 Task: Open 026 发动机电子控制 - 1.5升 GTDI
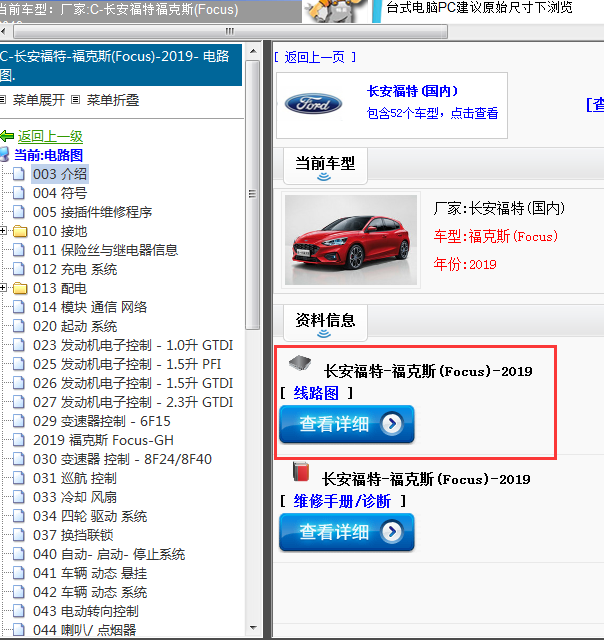(133, 383)
